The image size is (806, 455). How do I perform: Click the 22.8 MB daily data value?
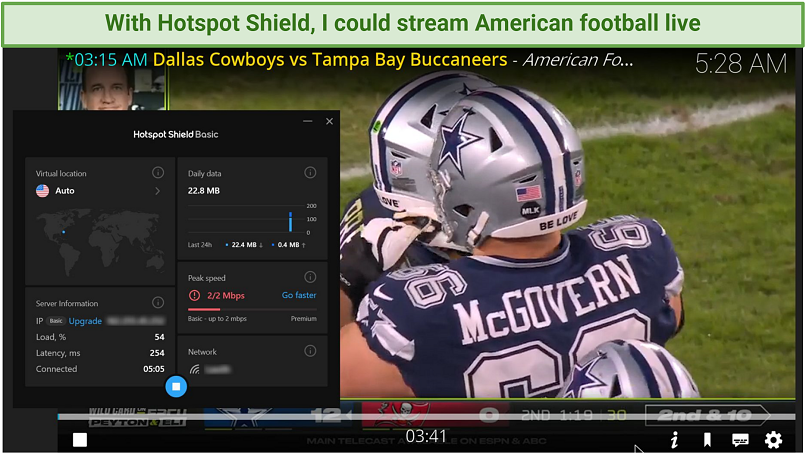[204, 191]
